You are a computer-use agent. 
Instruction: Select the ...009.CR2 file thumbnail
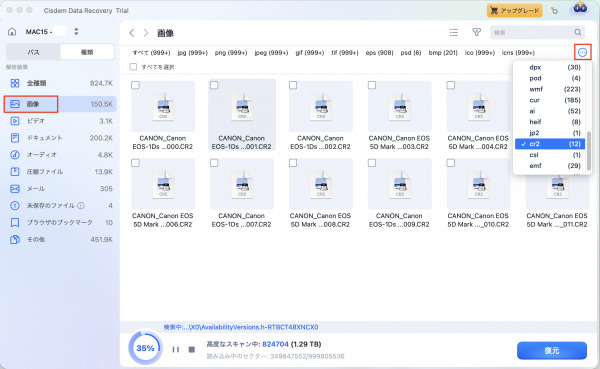400,184
